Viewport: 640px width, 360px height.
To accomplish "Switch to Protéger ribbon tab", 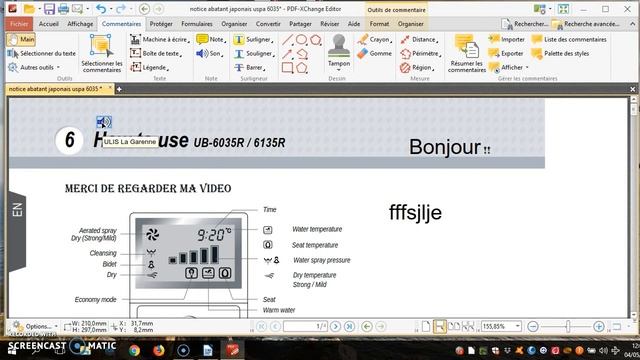I will [161, 24].
